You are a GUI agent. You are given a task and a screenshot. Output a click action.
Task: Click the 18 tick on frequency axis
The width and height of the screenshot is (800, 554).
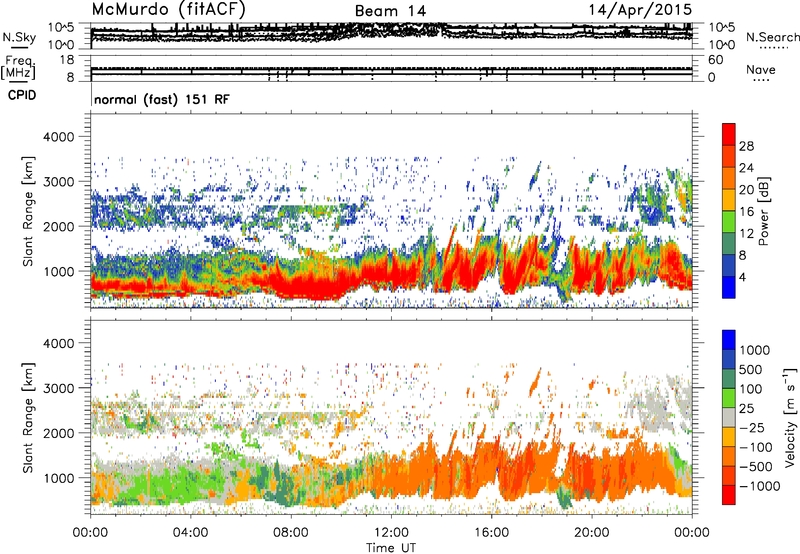tap(67, 60)
